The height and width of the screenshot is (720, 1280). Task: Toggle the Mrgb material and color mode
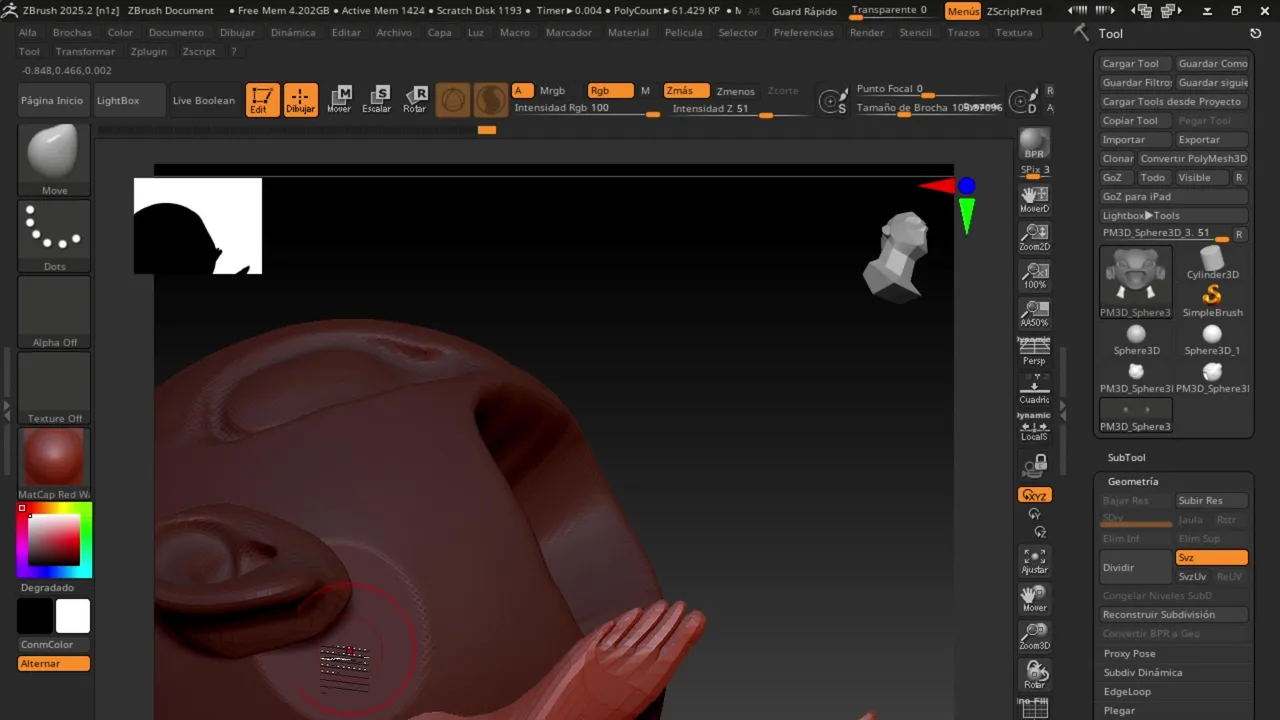(552, 90)
